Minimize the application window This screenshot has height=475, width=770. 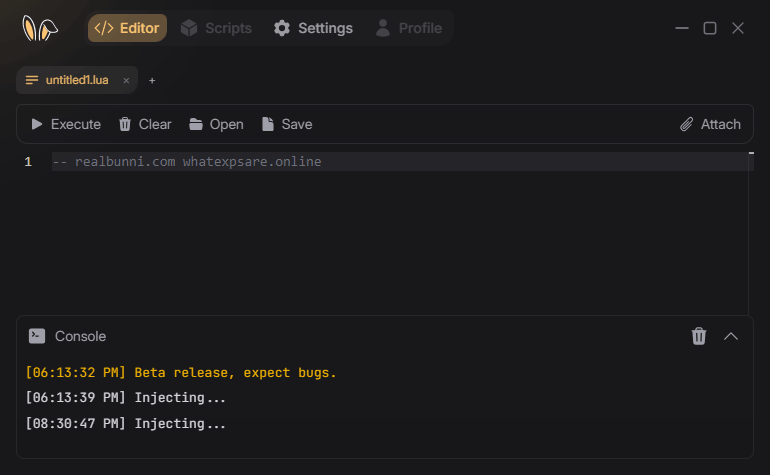click(682, 28)
